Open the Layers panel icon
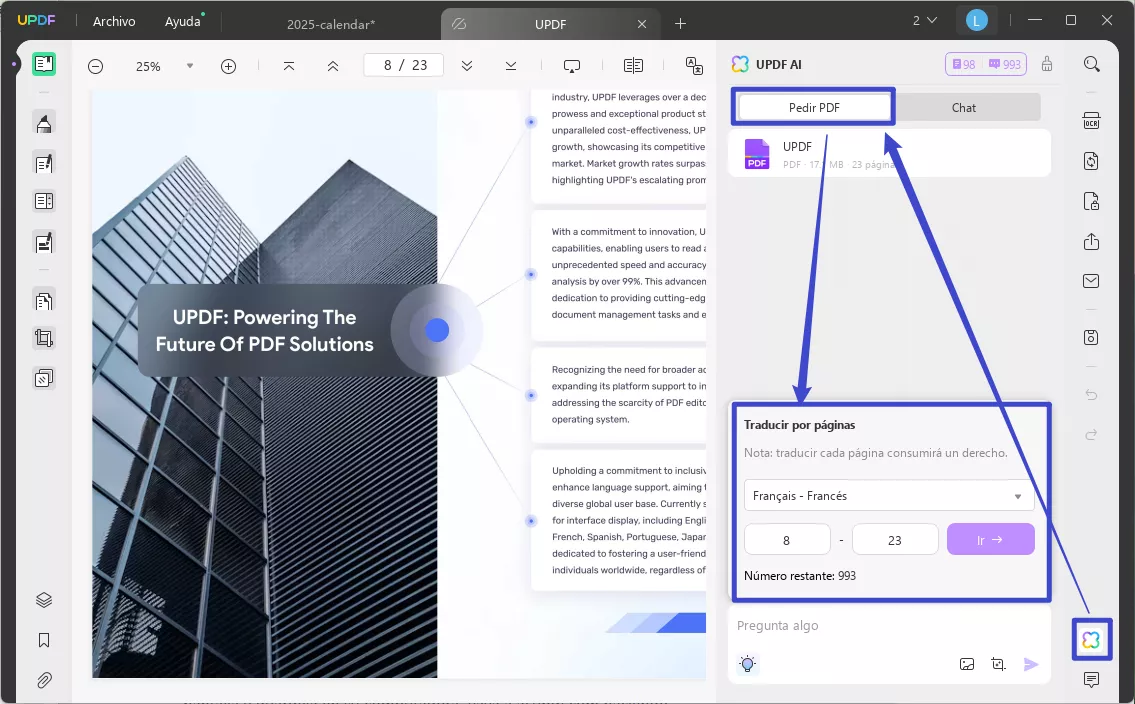Screen dimensions: 1135x704 (43, 600)
